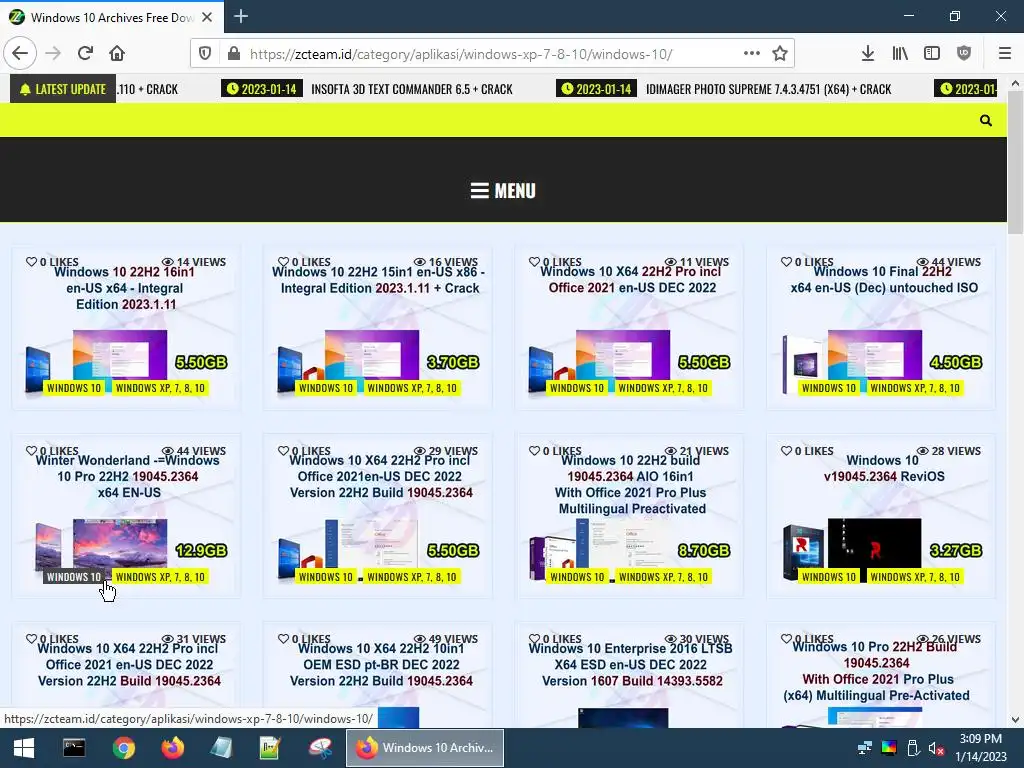
Task: Open Insofta 3D Text Commander ticker item
Action: [411, 89]
